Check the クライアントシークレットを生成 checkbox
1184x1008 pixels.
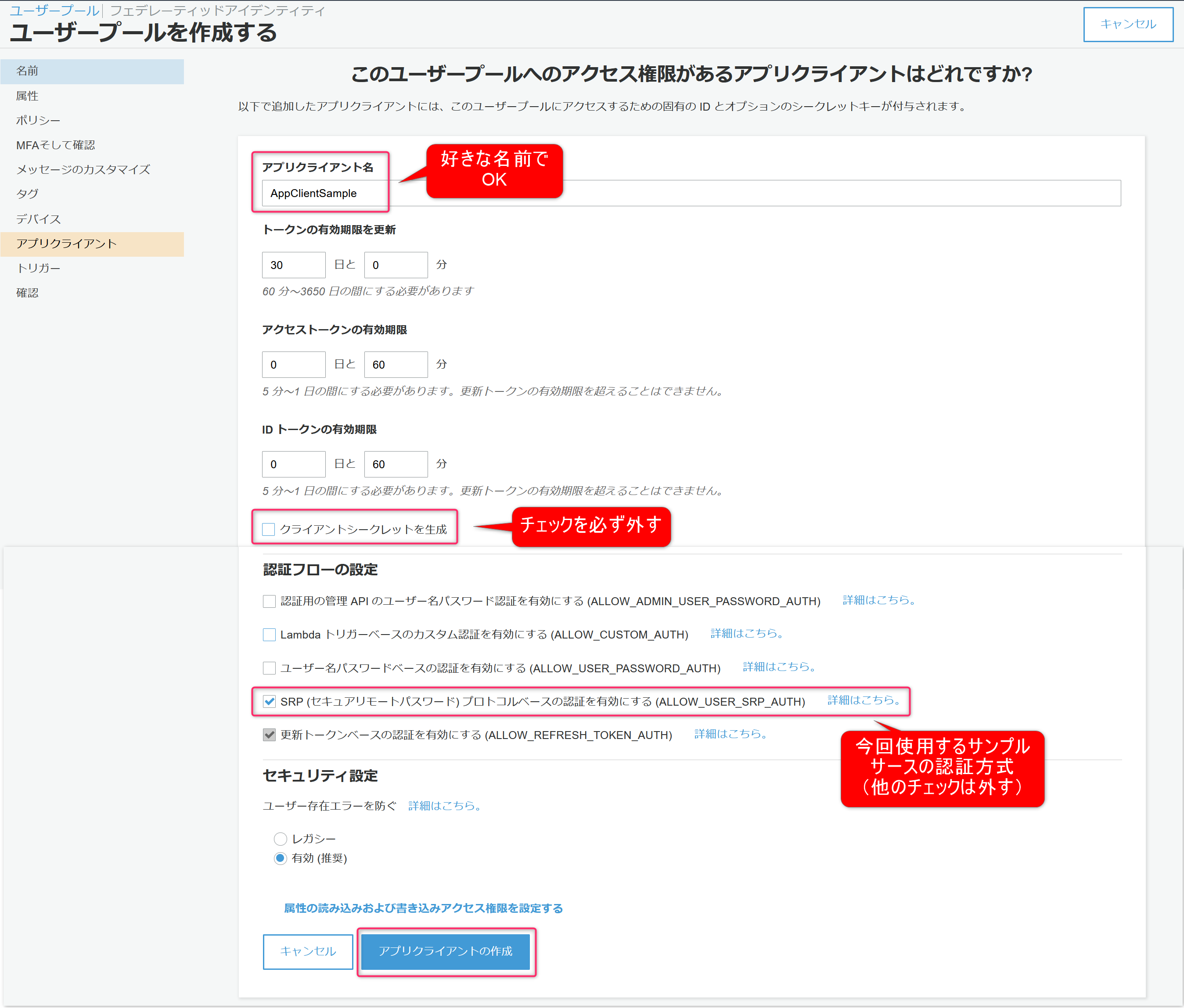[x=268, y=529]
